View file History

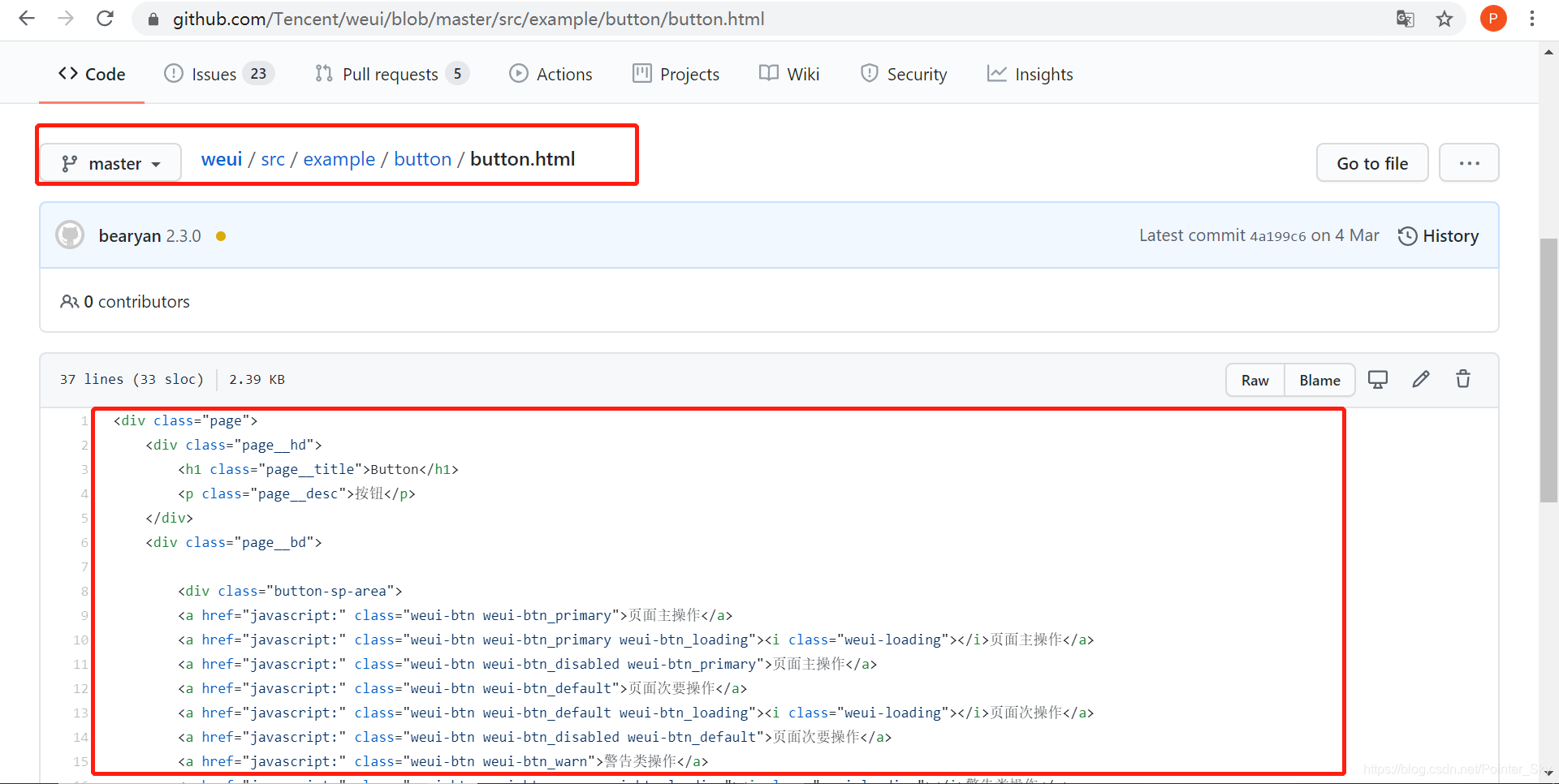(x=1438, y=235)
